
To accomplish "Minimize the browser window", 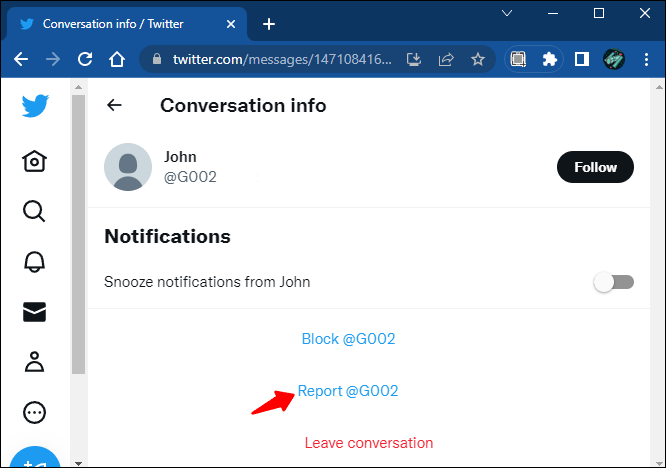I will tap(553, 13).
